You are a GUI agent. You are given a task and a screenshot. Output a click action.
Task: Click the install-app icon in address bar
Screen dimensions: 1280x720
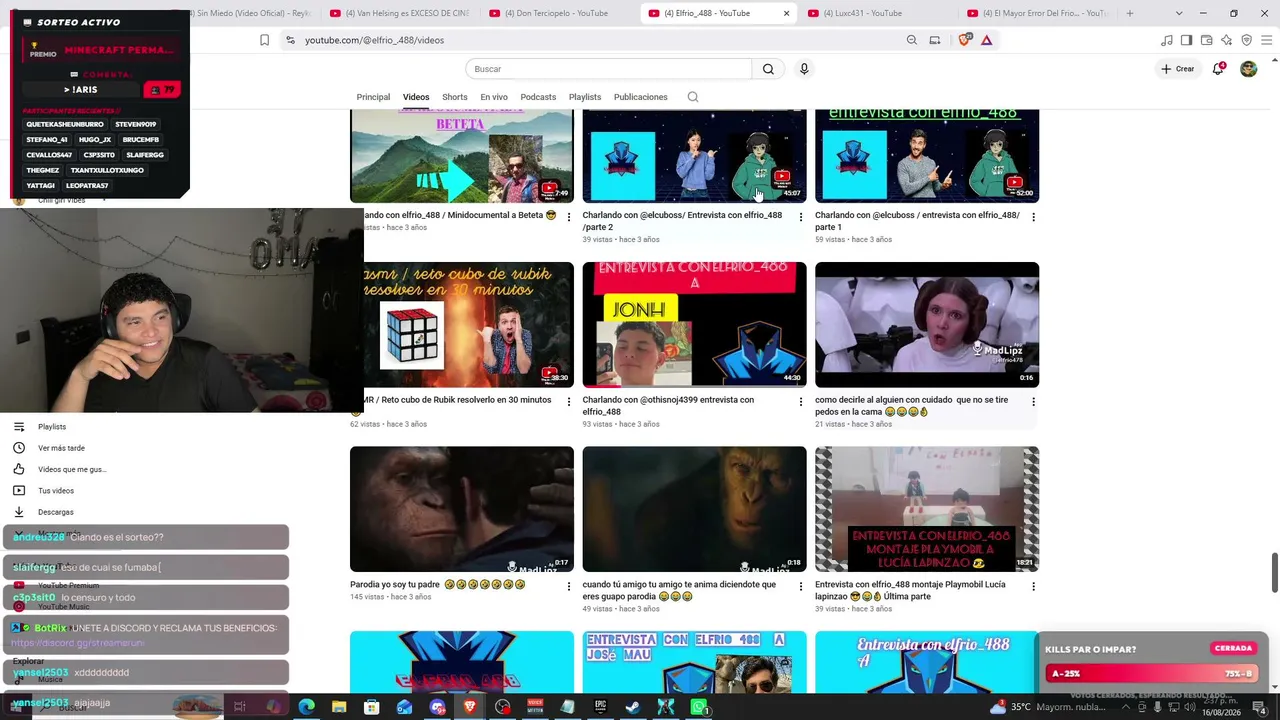[935, 40]
